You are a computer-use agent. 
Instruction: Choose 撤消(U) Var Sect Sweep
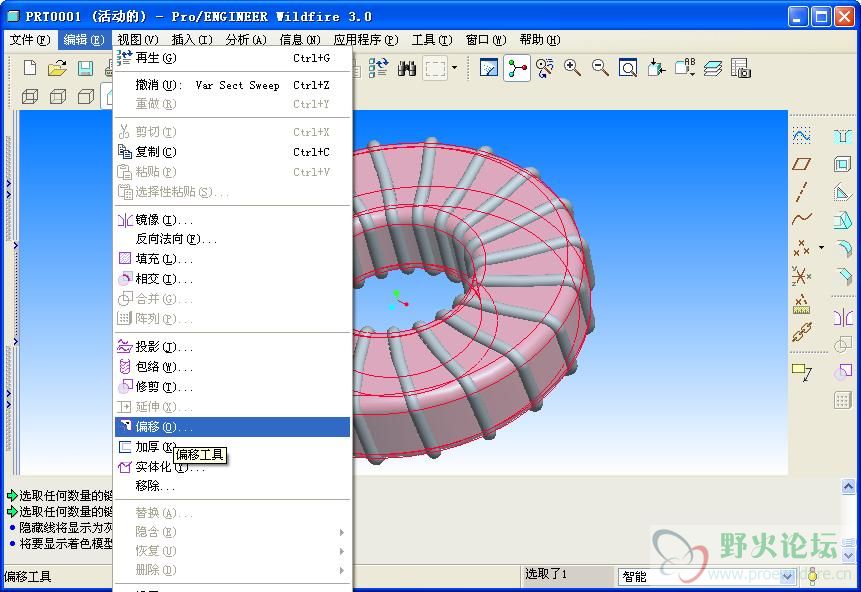pos(232,85)
